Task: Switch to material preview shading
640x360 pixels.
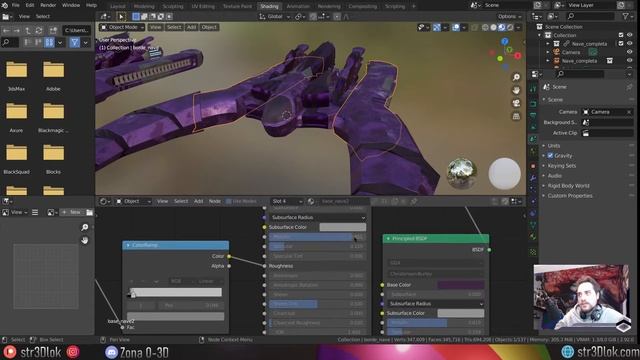Action: (x=502, y=27)
